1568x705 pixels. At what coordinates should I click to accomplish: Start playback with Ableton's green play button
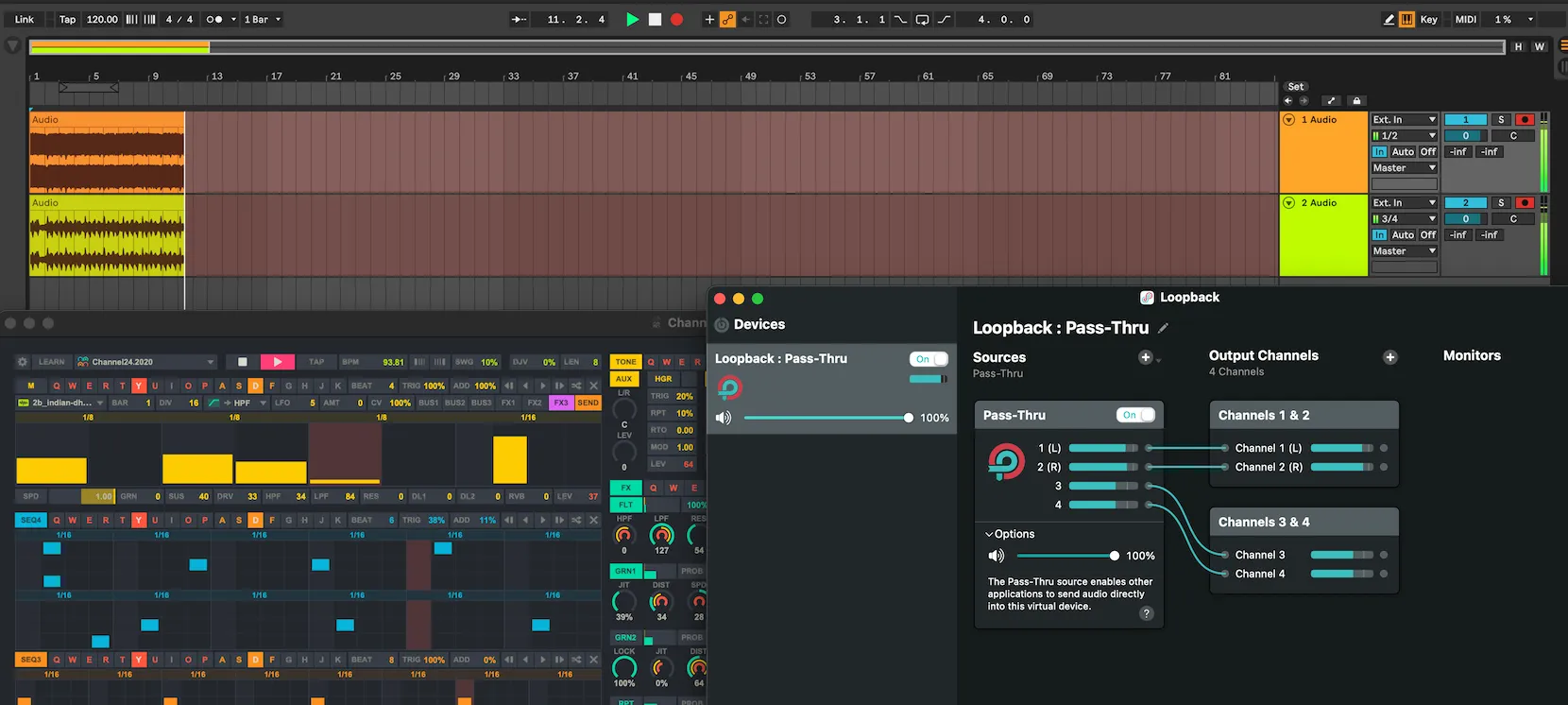click(x=632, y=19)
